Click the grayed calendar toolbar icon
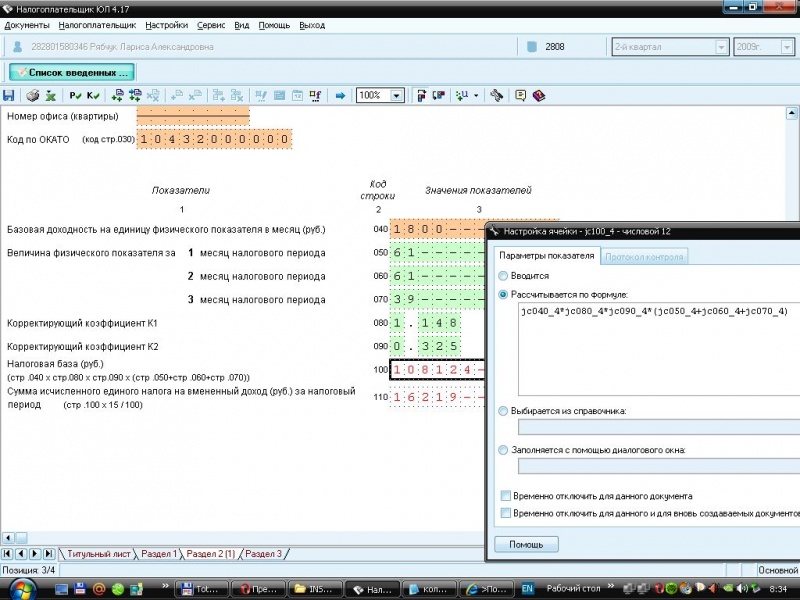Image resolution: width=800 pixels, height=600 pixels. pyautogui.click(x=297, y=95)
